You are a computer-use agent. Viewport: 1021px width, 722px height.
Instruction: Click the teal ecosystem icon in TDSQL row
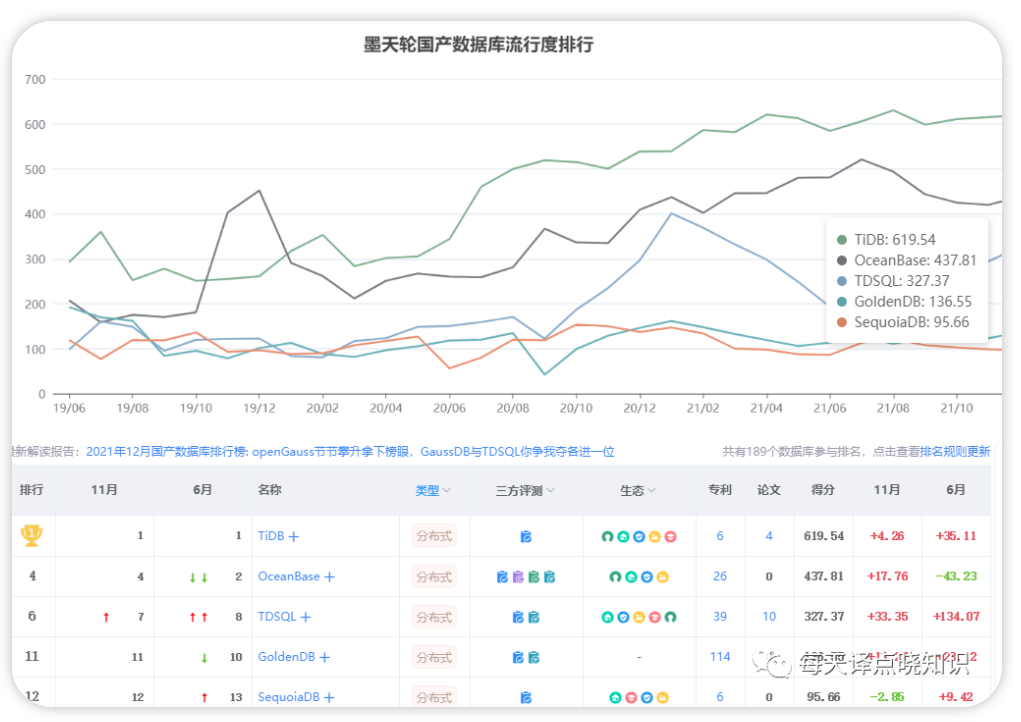coord(608,617)
